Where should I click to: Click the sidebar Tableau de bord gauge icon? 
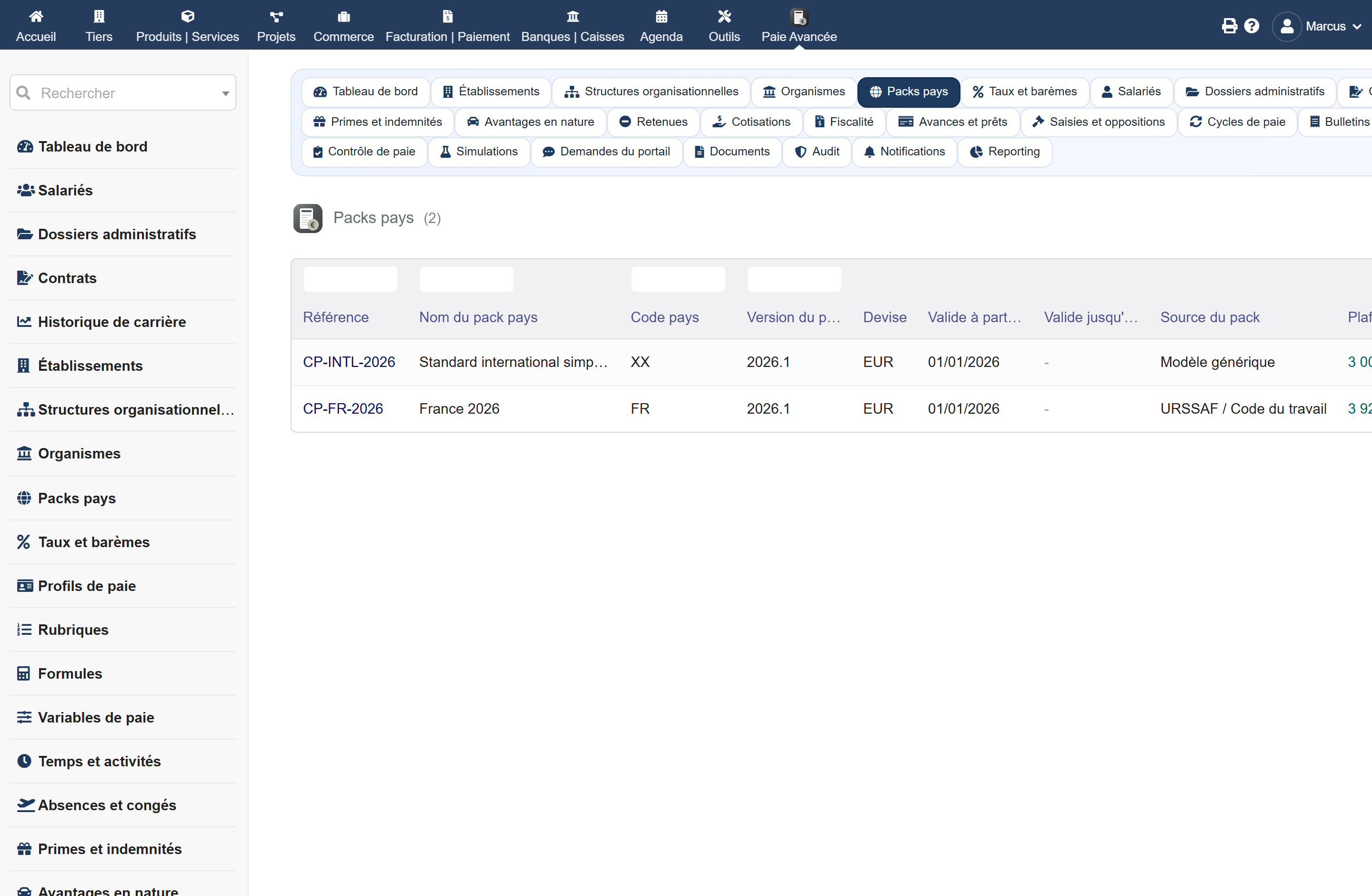tap(25, 146)
